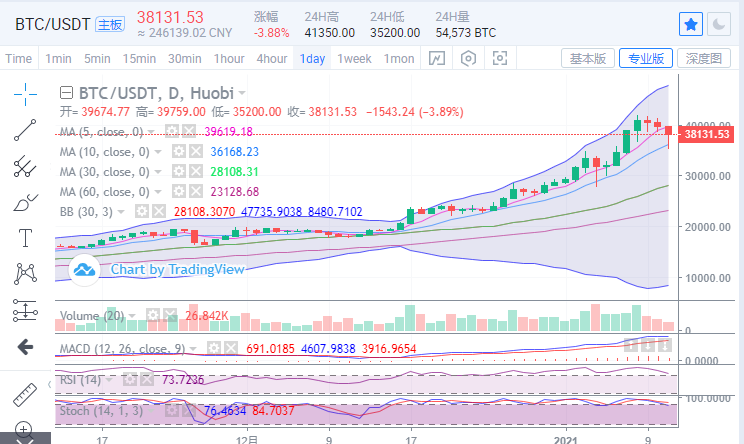
Task: Click the back arrow icon in the left toolbar
Action: point(25,347)
